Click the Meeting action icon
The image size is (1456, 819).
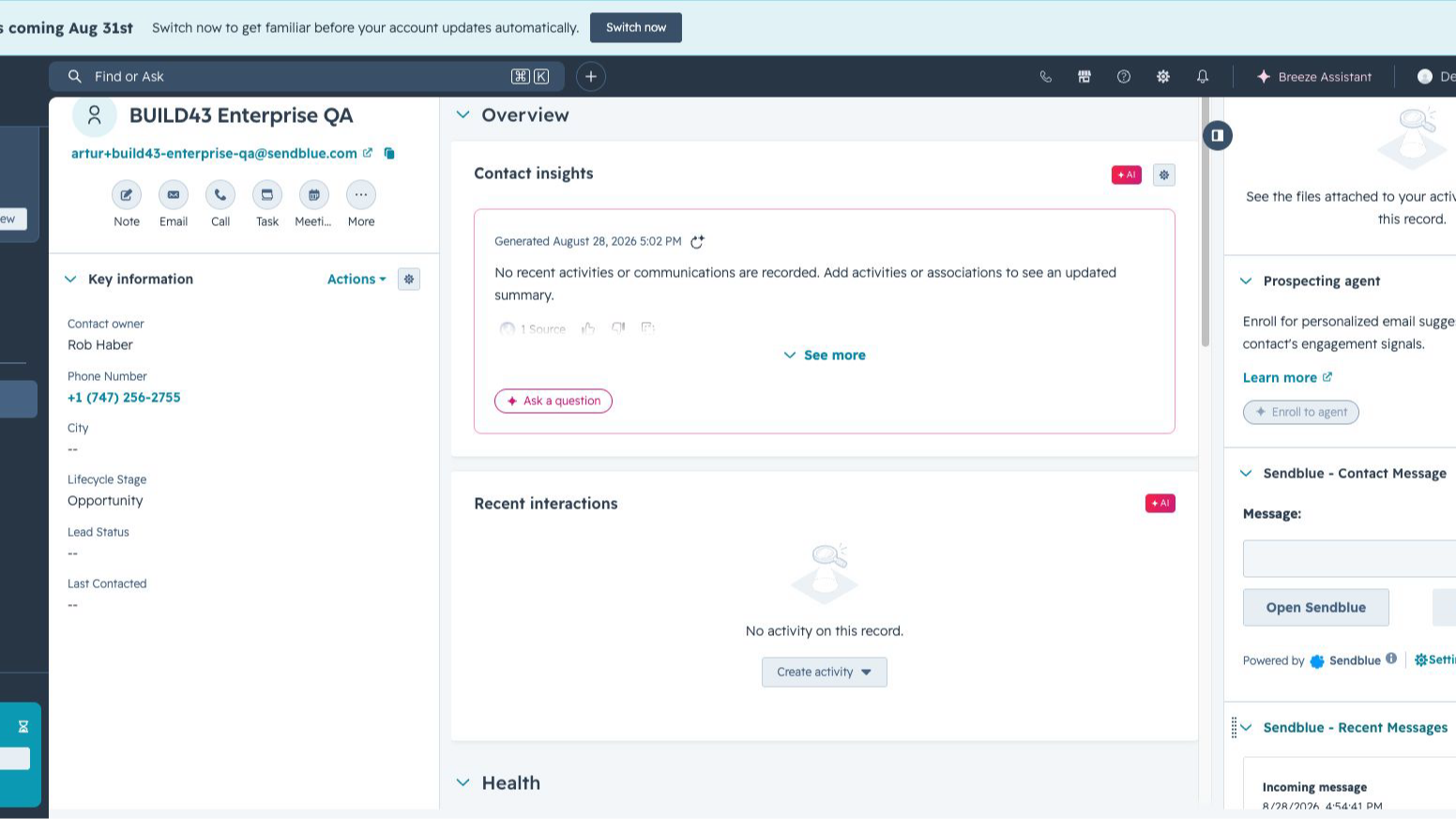[x=314, y=195]
